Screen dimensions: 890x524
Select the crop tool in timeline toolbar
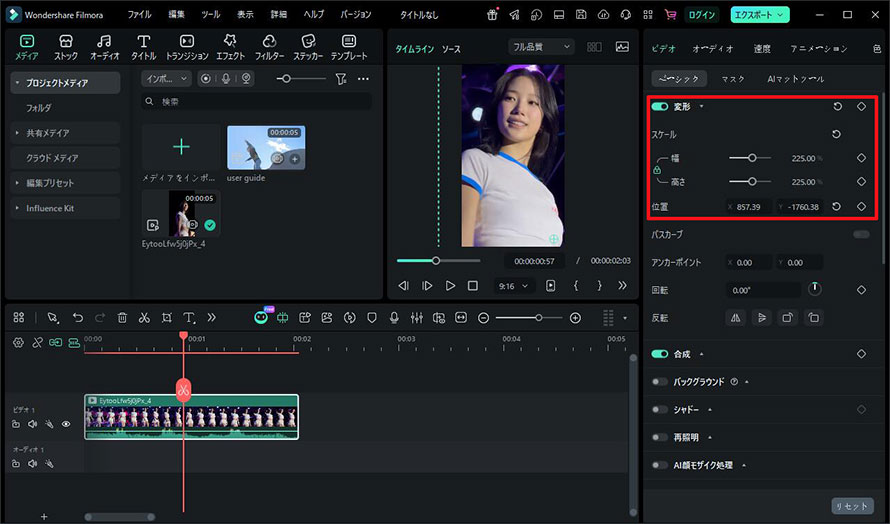[x=166, y=317]
